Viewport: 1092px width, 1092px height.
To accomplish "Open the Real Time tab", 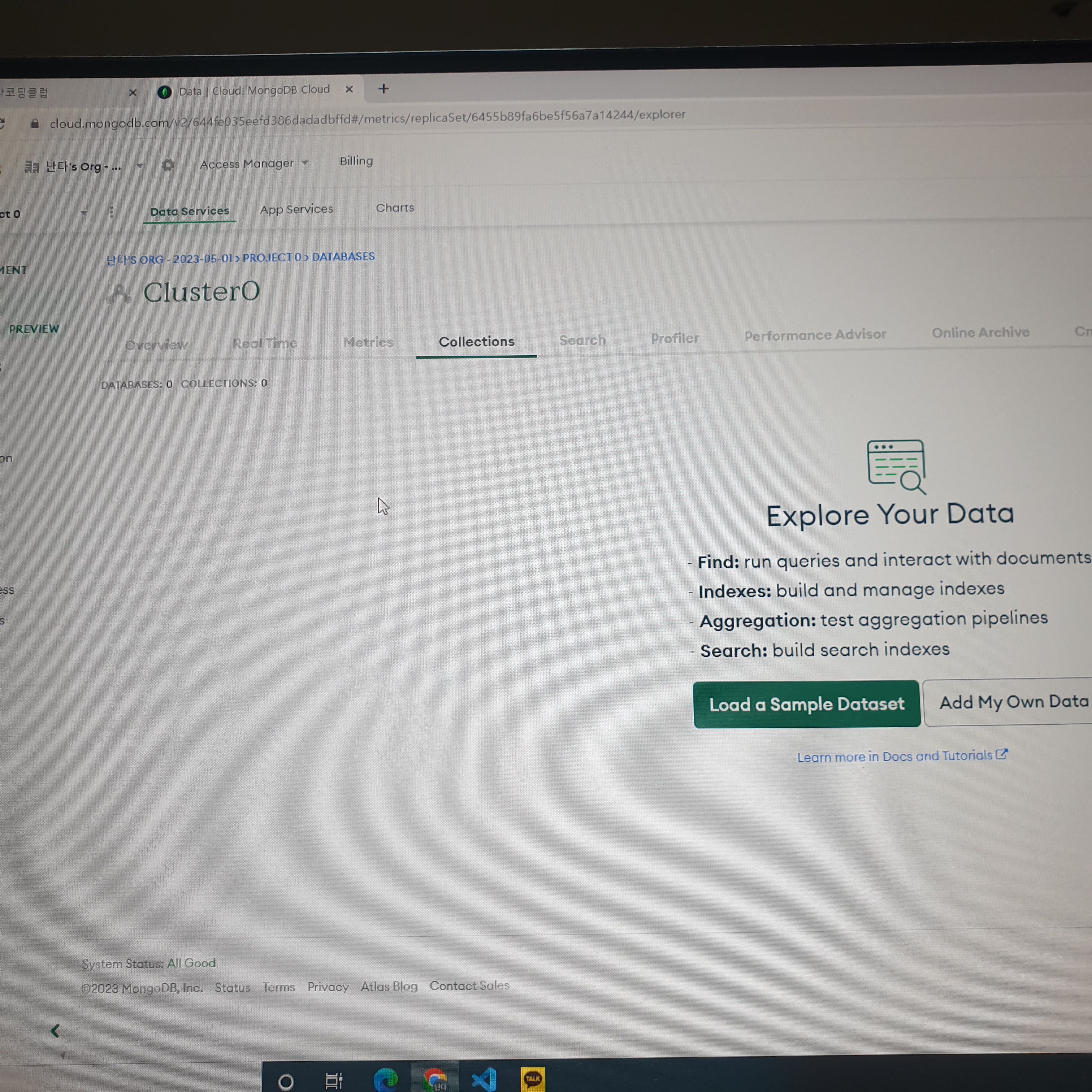I will (x=265, y=343).
